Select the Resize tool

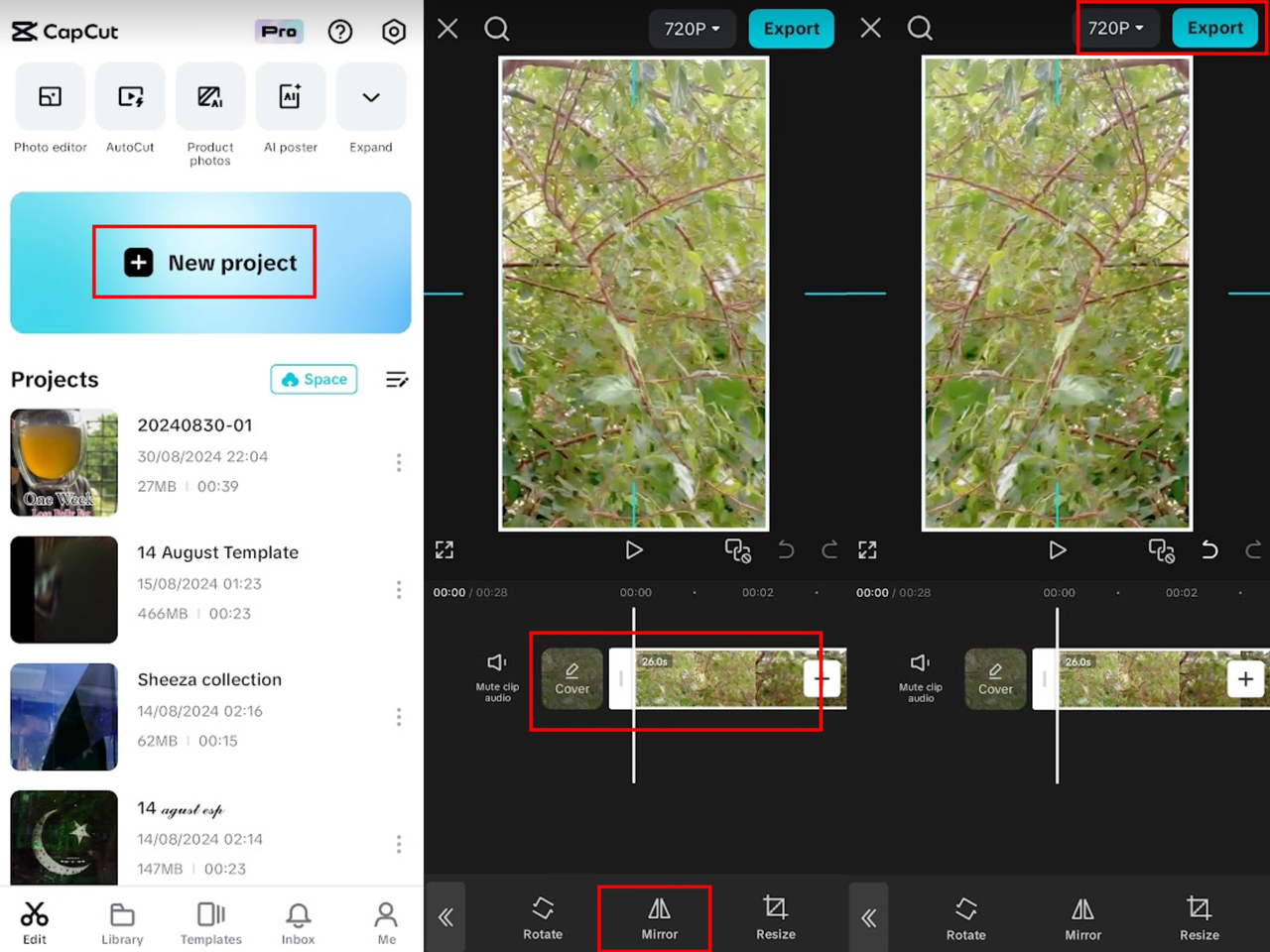[x=775, y=916]
